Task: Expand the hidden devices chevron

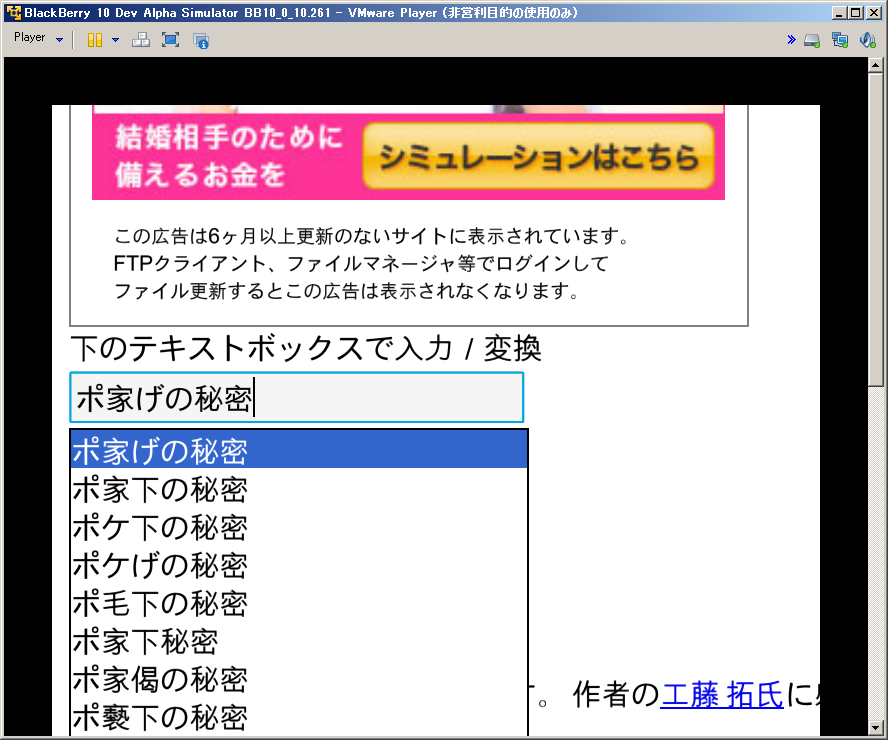Action: tap(791, 40)
